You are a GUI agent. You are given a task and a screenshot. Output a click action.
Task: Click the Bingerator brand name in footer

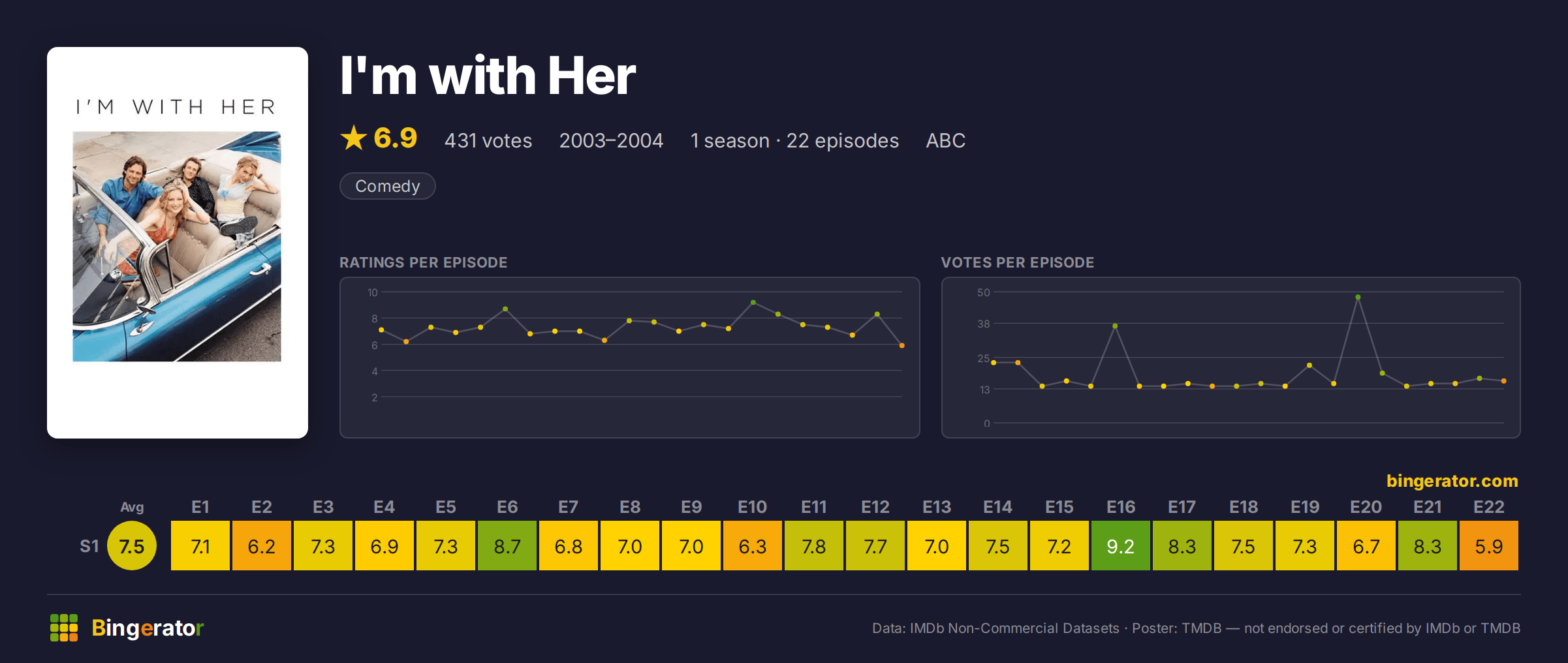pos(148,628)
